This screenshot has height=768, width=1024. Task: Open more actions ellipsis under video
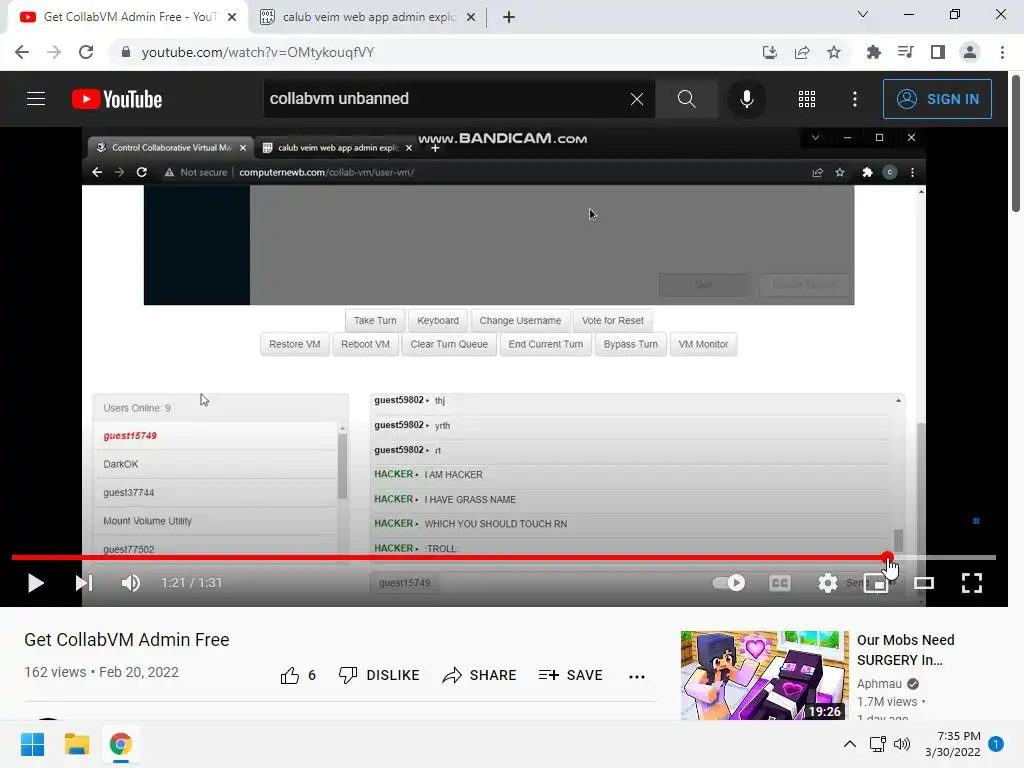point(637,677)
